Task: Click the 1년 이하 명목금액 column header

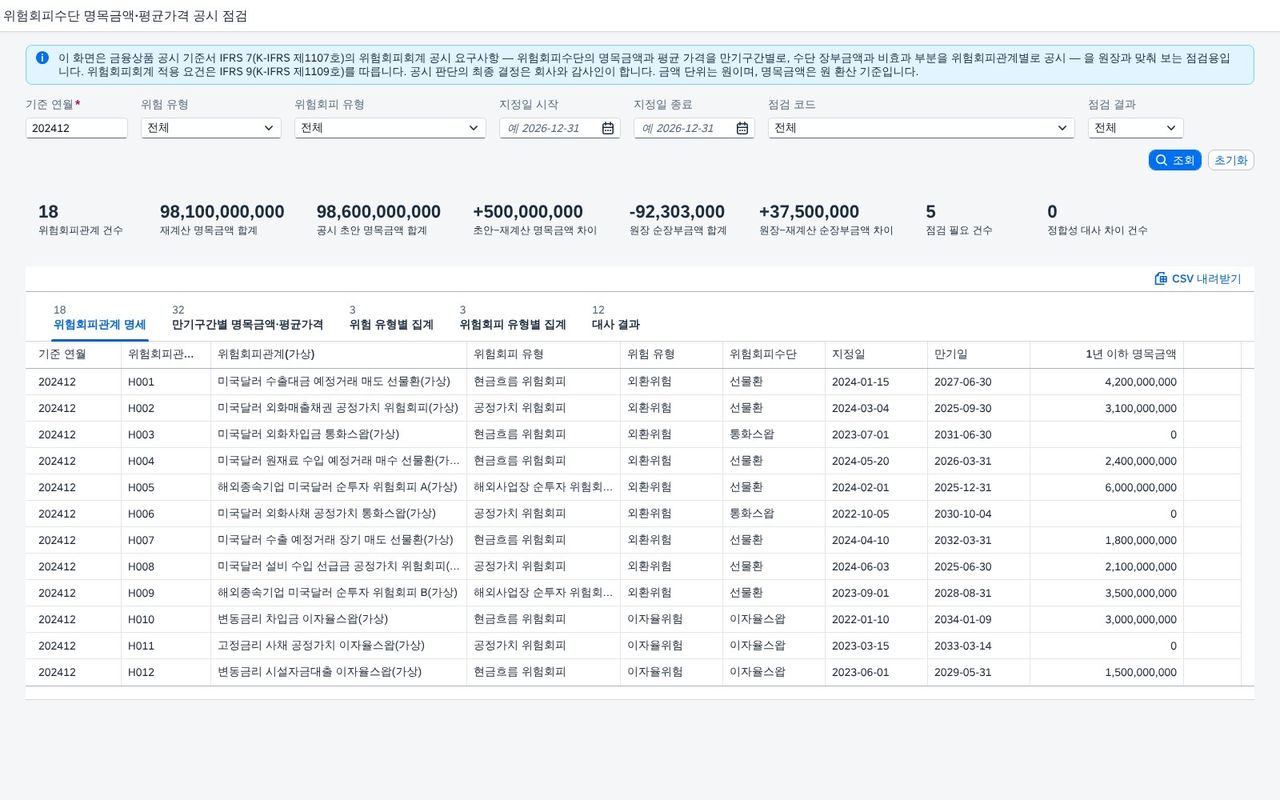Action: coord(1107,354)
